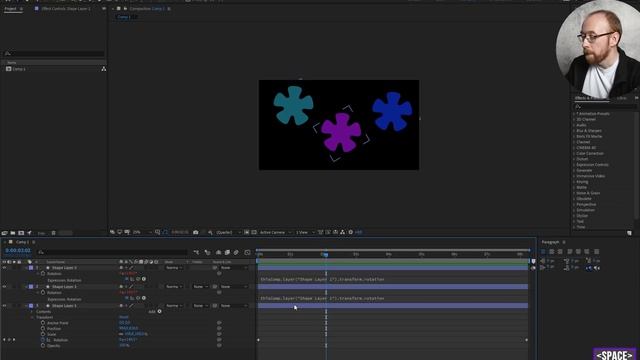Screen dimensions: 640x360
Task: Hide the first layer with its eye icon
Action: coord(4,268)
